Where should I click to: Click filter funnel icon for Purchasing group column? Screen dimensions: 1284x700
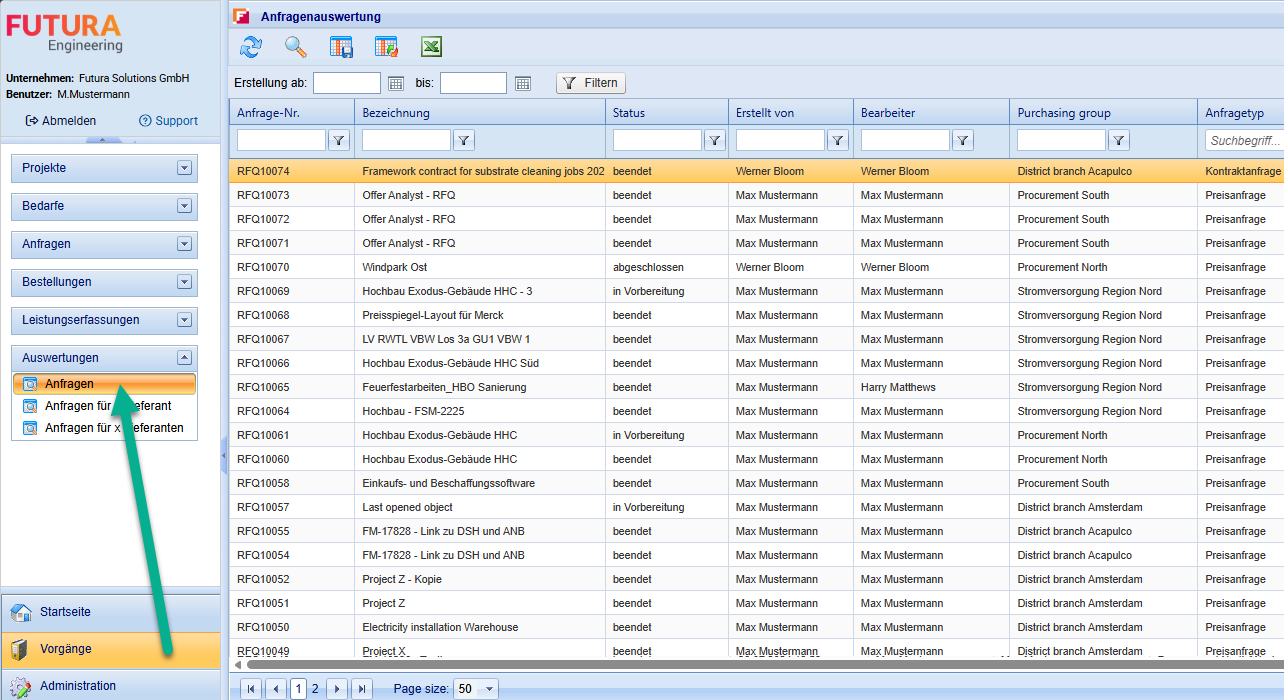[1119, 140]
